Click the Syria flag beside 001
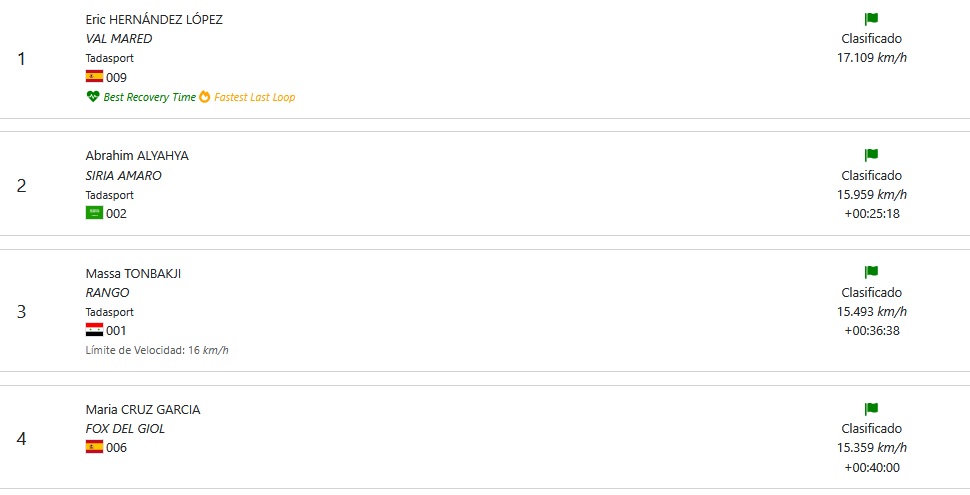Screen dimensions: 970x495 click(x=94, y=330)
